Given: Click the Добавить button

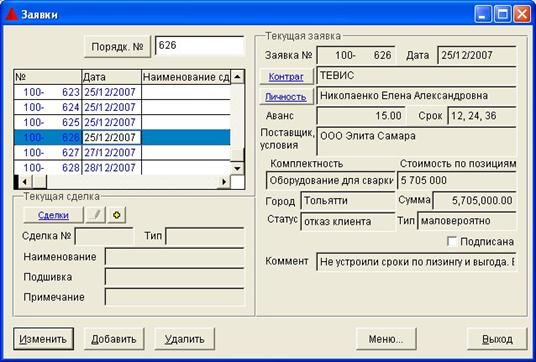Looking at the screenshot, I should tap(114, 339).
